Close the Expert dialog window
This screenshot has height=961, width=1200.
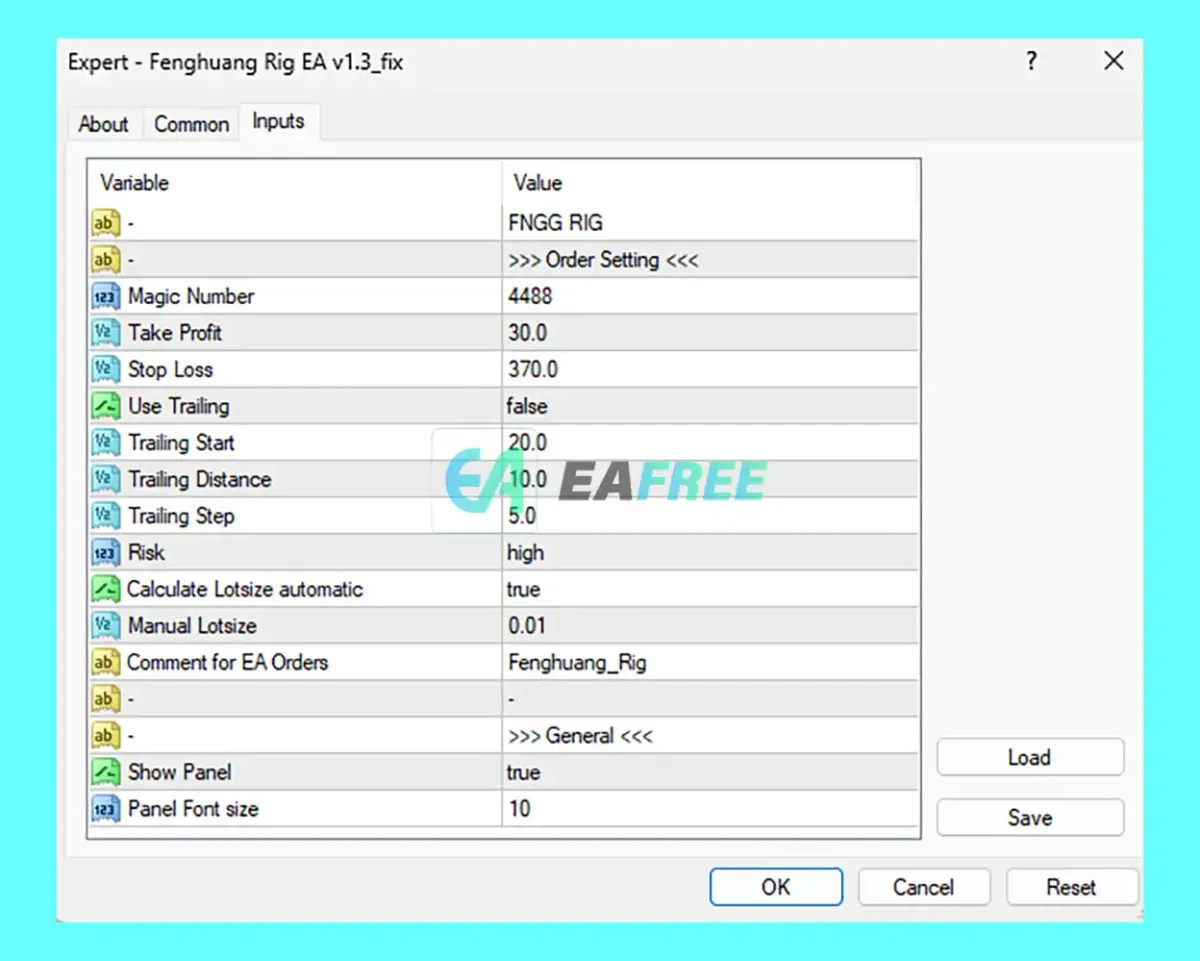tap(1114, 61)
